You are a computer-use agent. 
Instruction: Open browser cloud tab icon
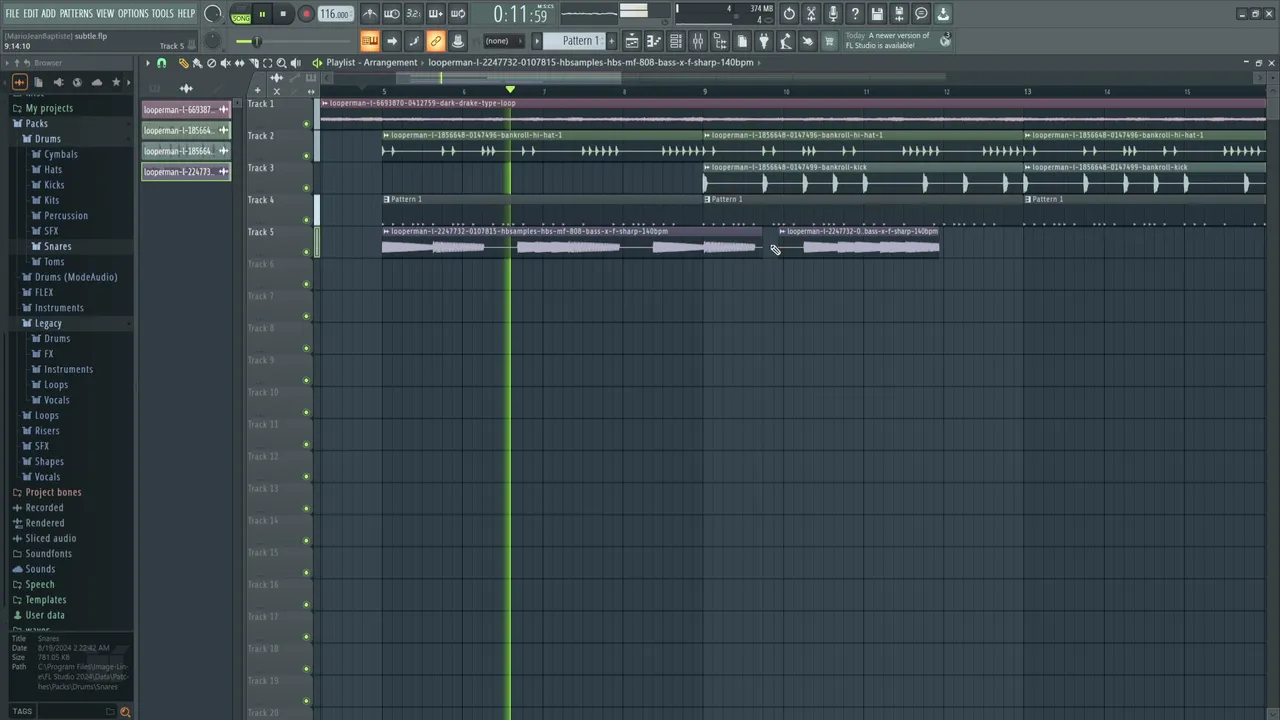coord(96,82)
